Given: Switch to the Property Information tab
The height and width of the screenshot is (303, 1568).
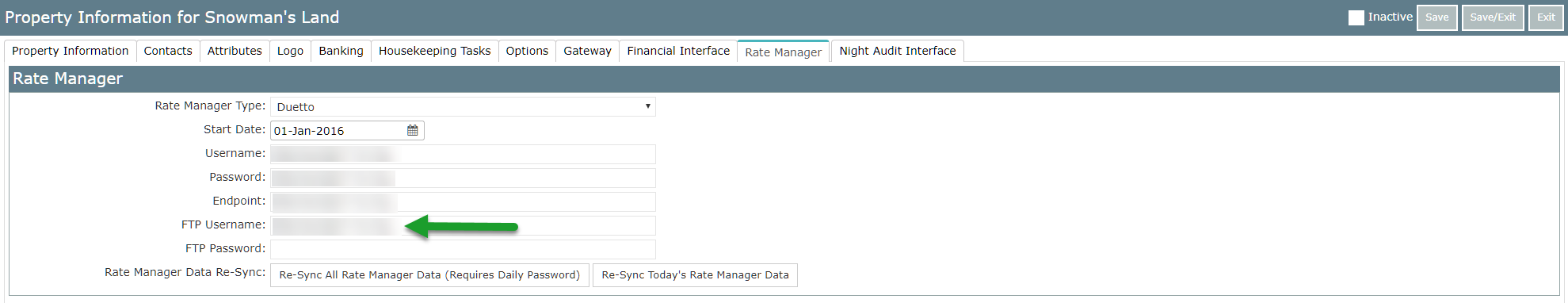Looking at the screenshot, I should point(70,51).
